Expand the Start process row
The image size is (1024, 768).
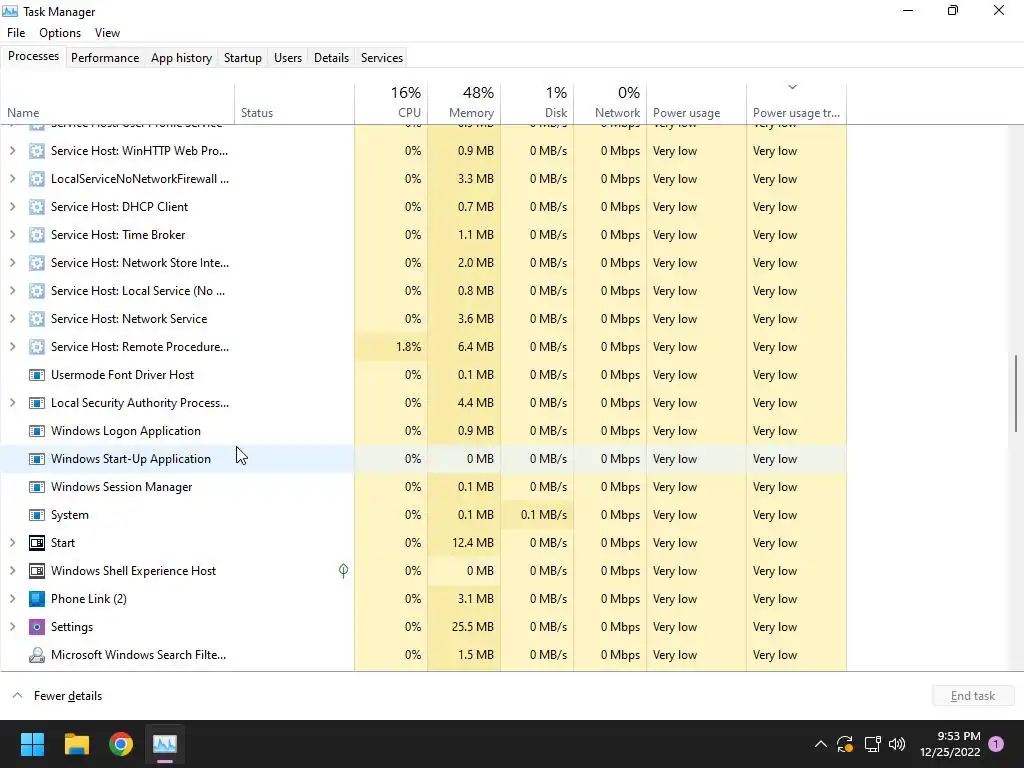pos(12,543)
